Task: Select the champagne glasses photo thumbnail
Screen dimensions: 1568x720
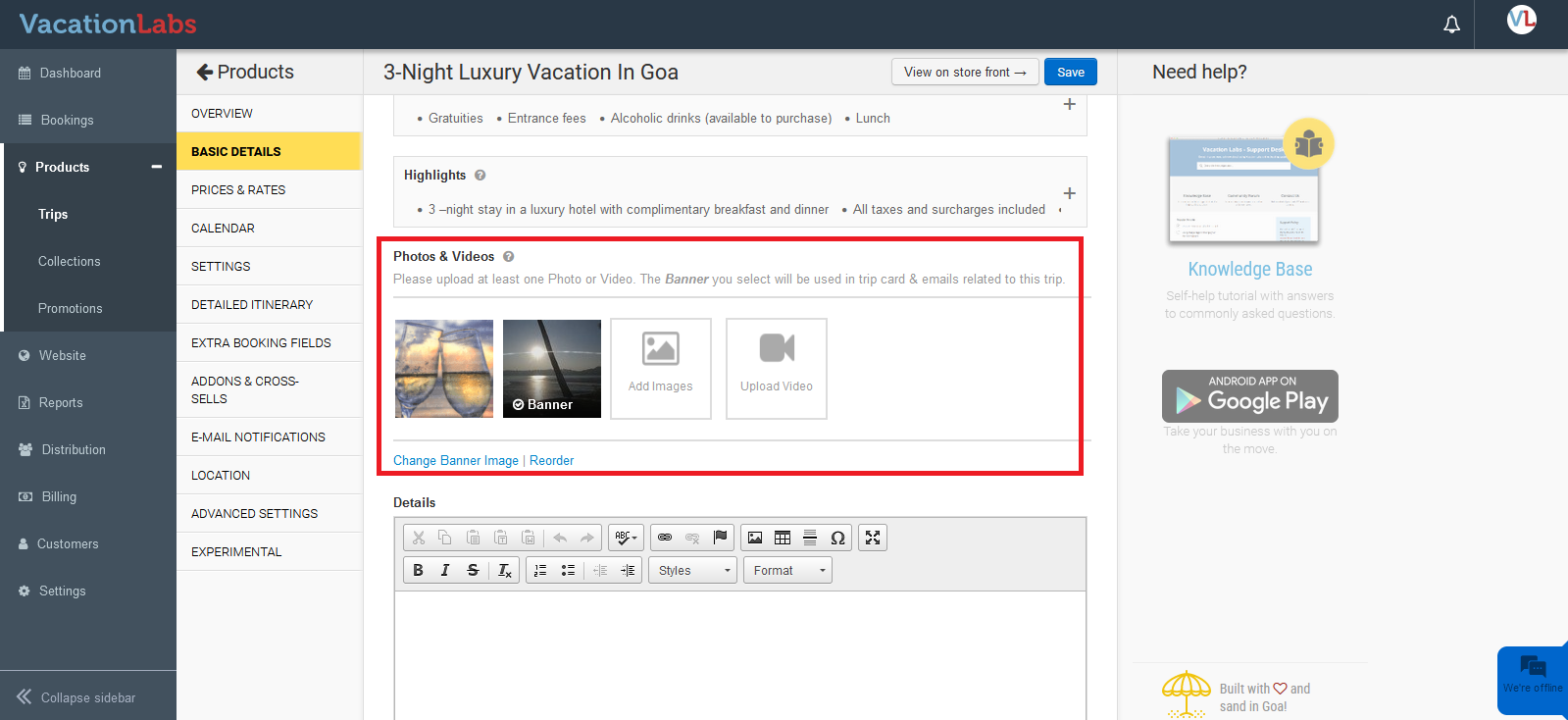Action: click(x=444, y=369)
